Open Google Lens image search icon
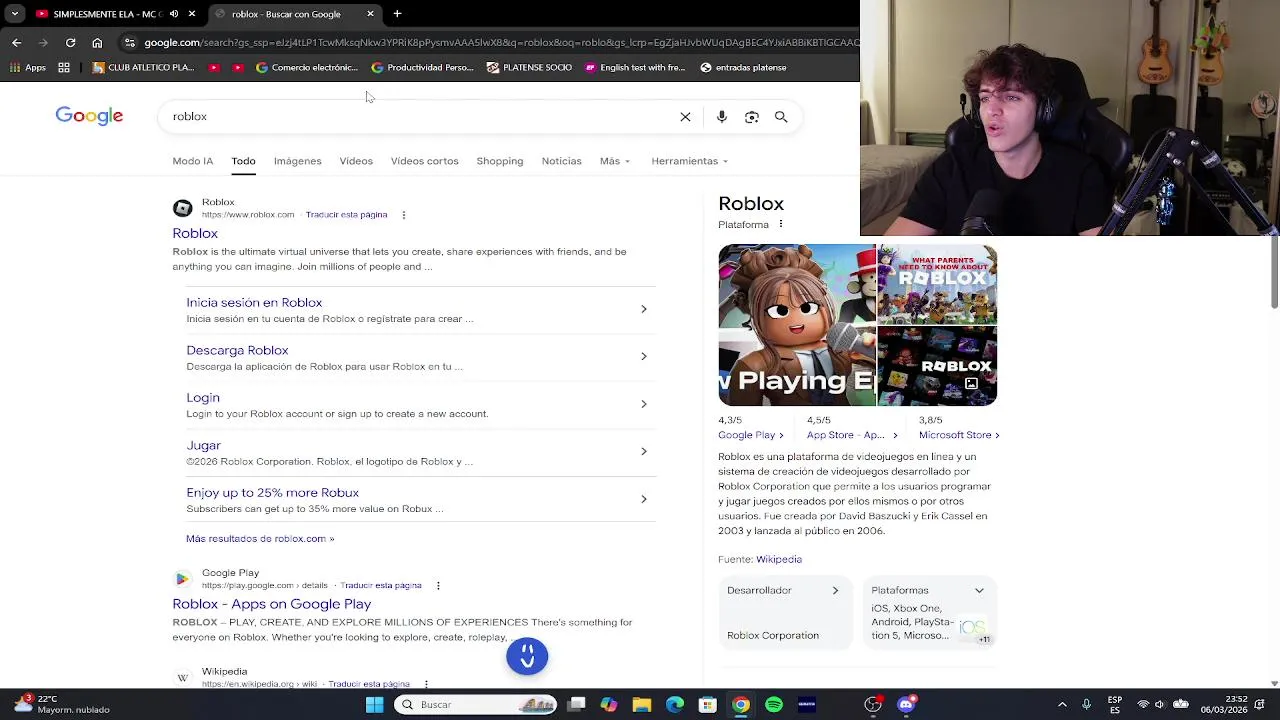Screen dimensions: 1280x720 [x=752, y=117]
